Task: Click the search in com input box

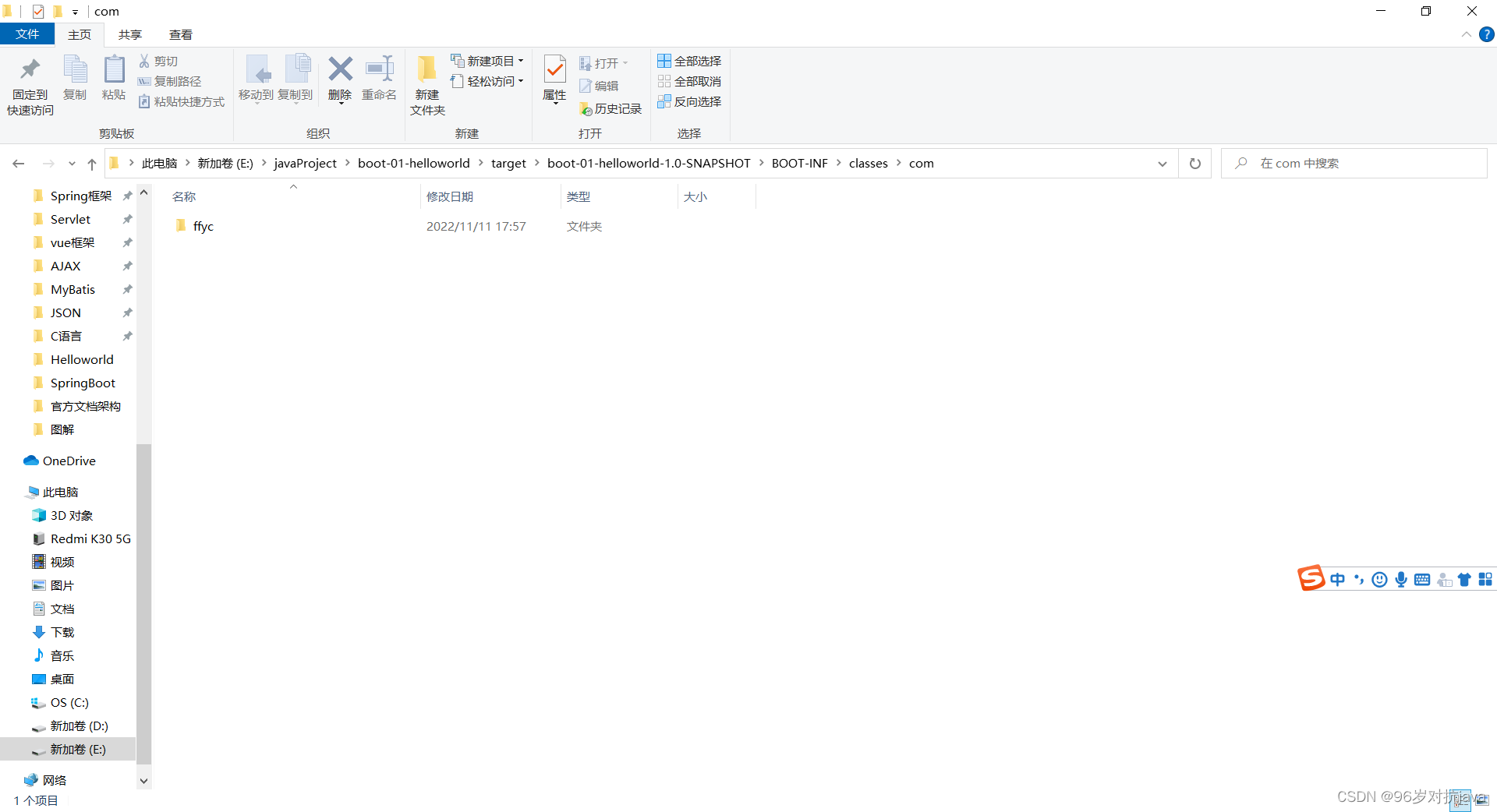Action: tap(1354, 164)
